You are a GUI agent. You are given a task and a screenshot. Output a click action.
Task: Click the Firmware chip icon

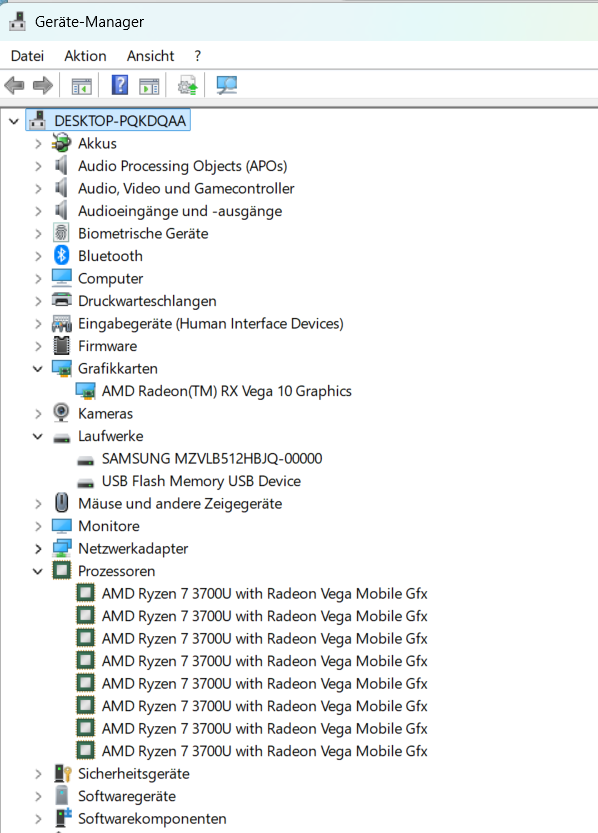pos(62,346)
